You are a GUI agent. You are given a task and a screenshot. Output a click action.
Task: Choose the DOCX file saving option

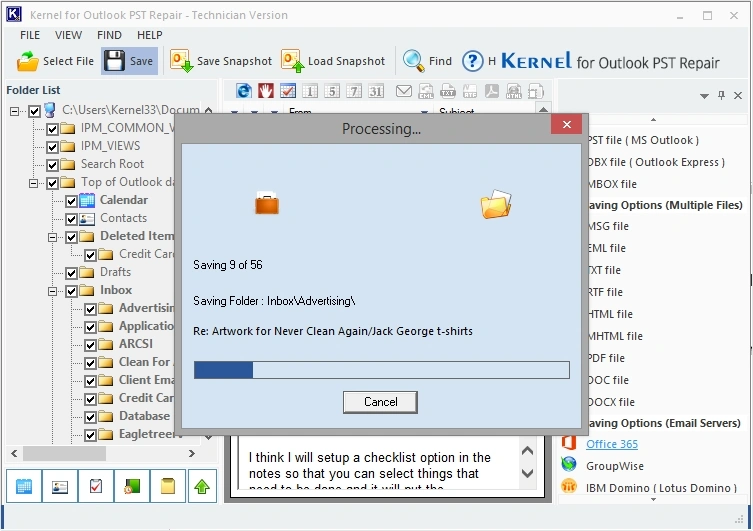pyautogui.click(x=611, y=402)
